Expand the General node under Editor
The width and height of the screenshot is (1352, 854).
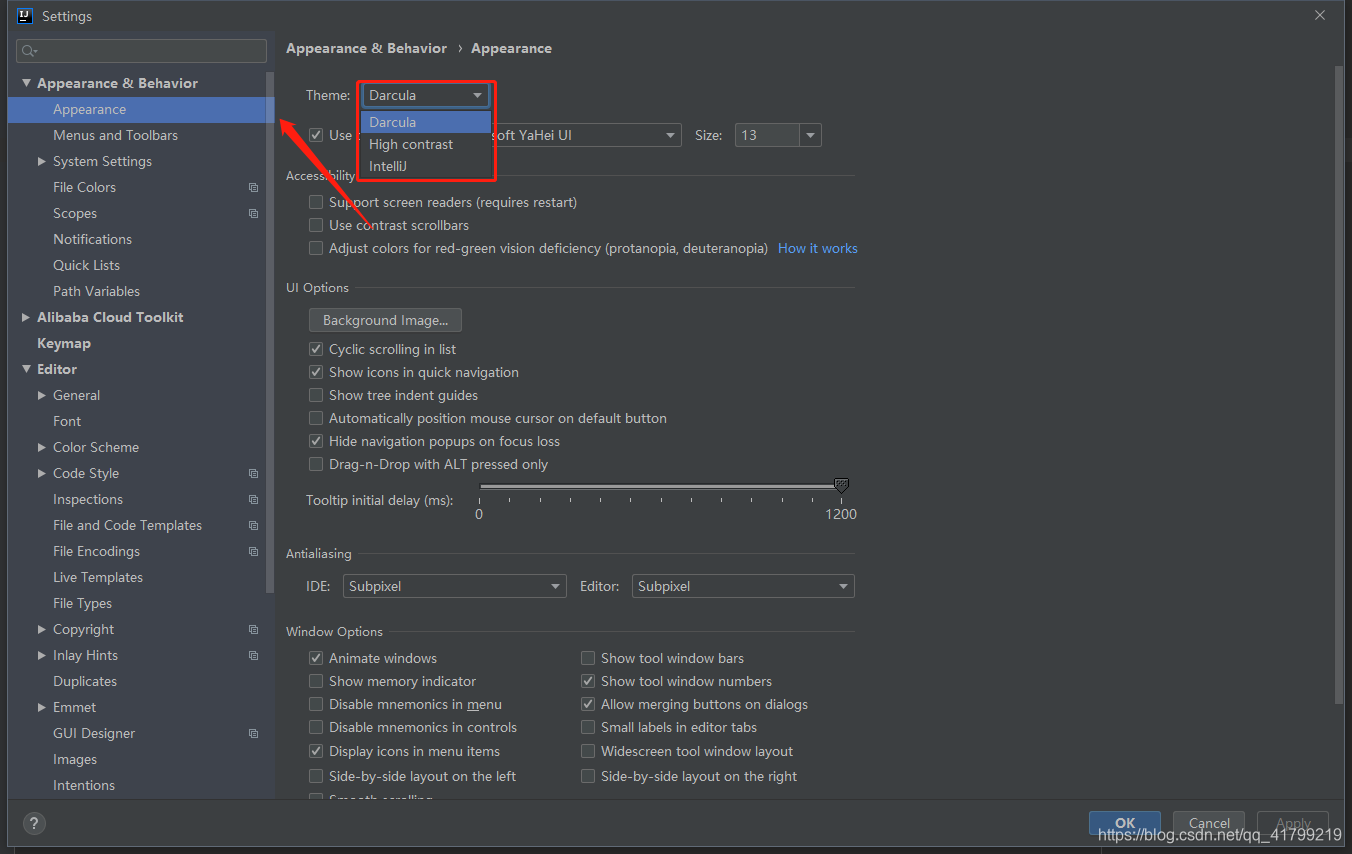point(42,395)
